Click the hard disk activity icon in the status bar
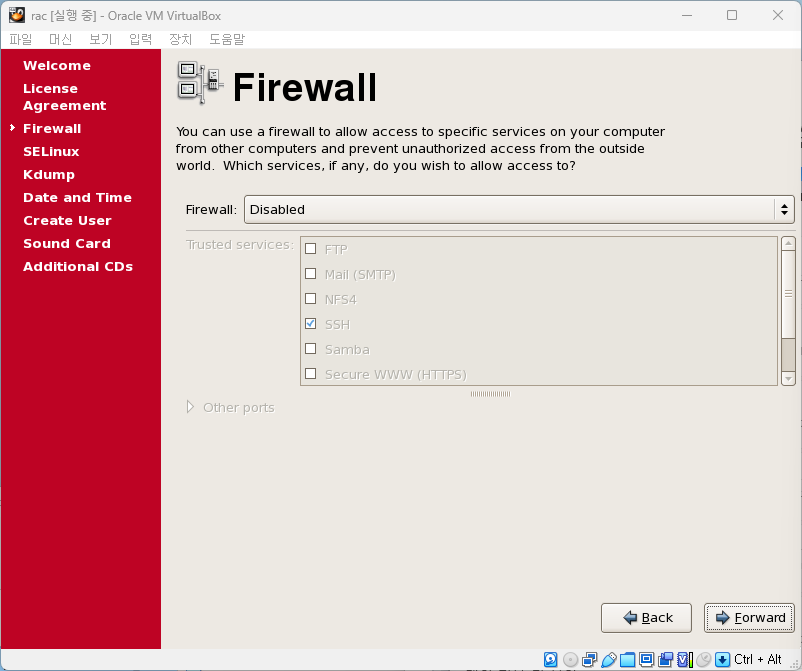The height and width of the screenshot is (671, 802). click(550, 659)
